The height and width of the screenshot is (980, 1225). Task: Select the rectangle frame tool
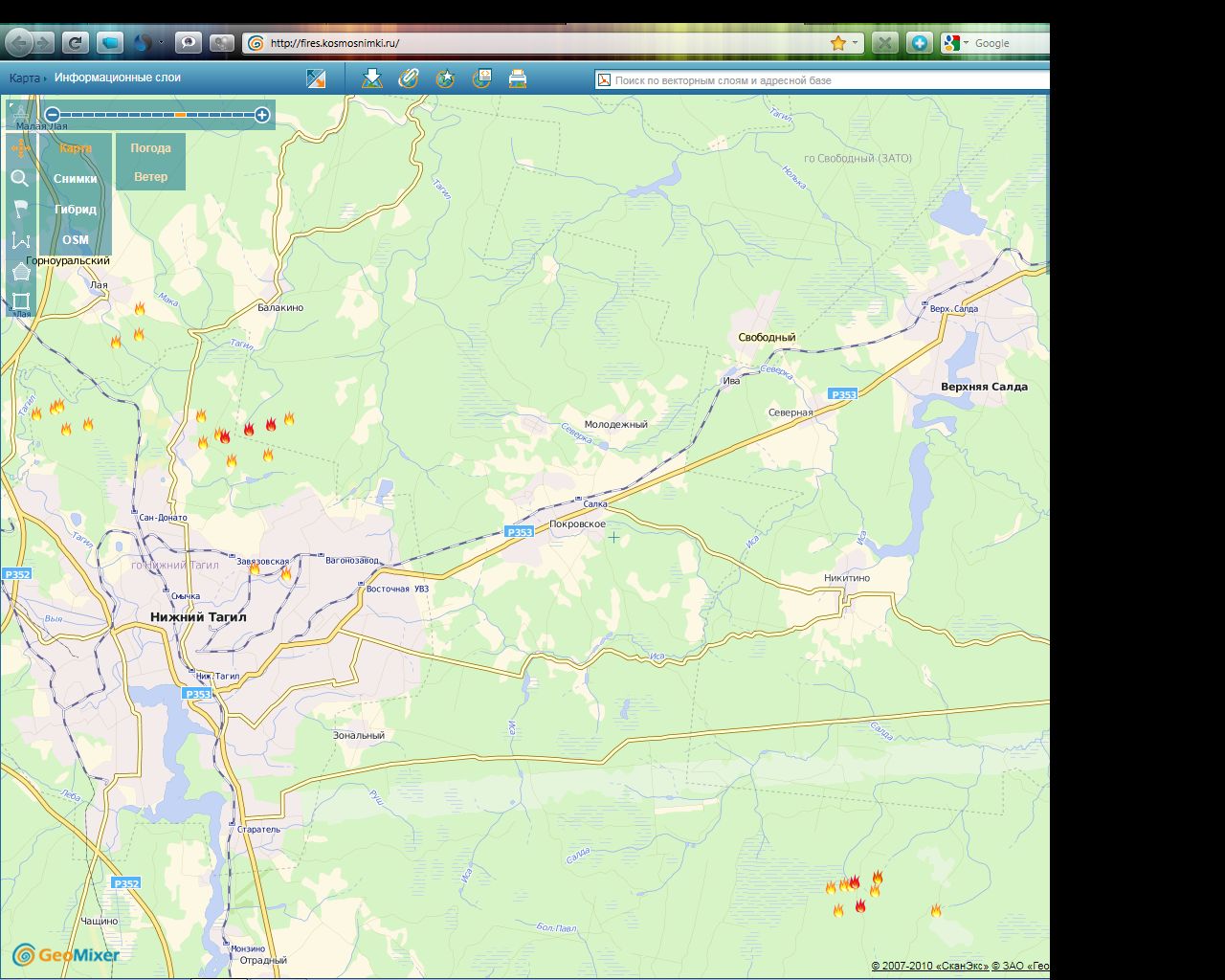(x=20, y=301)
